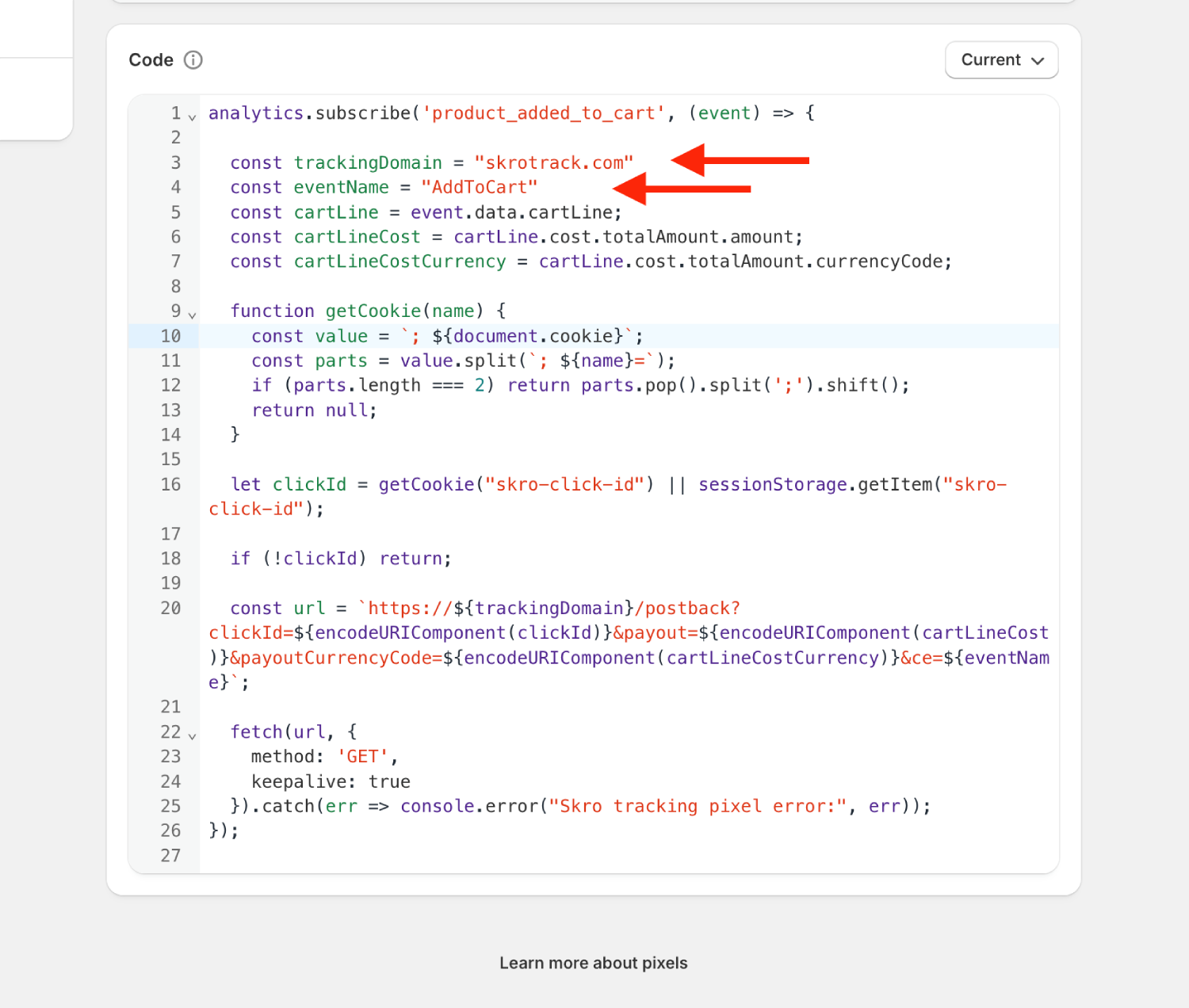Collapse the getCookie function fold on line 9
The height and width of the screenshot is (1008, 1189).
192,315
